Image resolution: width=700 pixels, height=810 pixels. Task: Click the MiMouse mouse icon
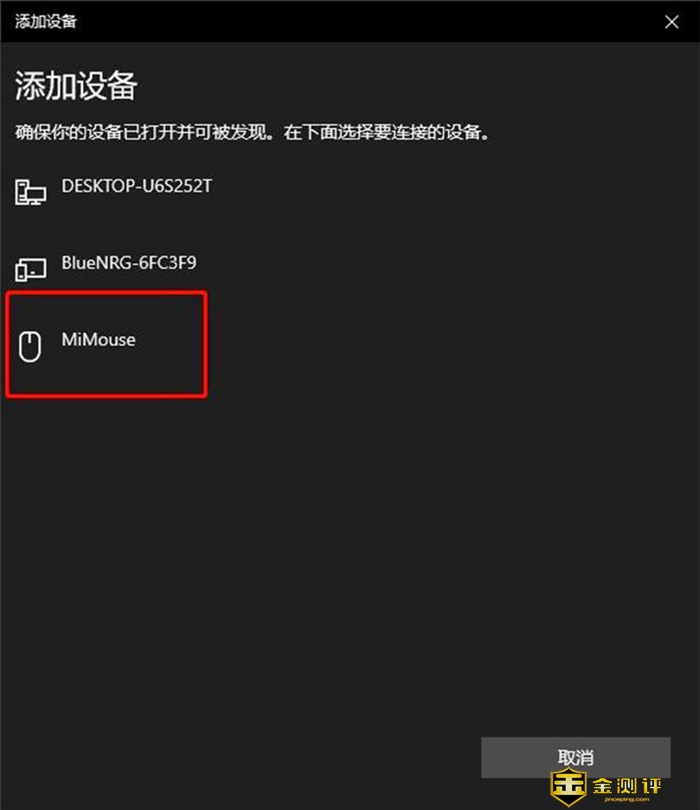tap(30, 347)
